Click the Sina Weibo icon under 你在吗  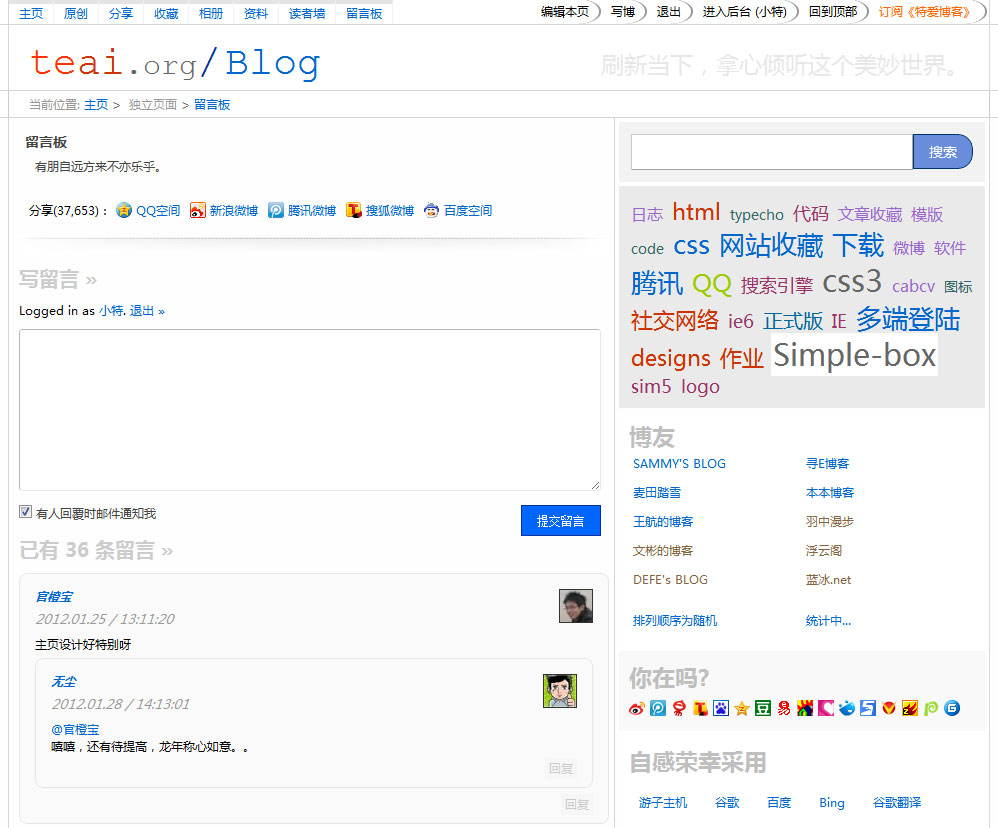(637, 708)
